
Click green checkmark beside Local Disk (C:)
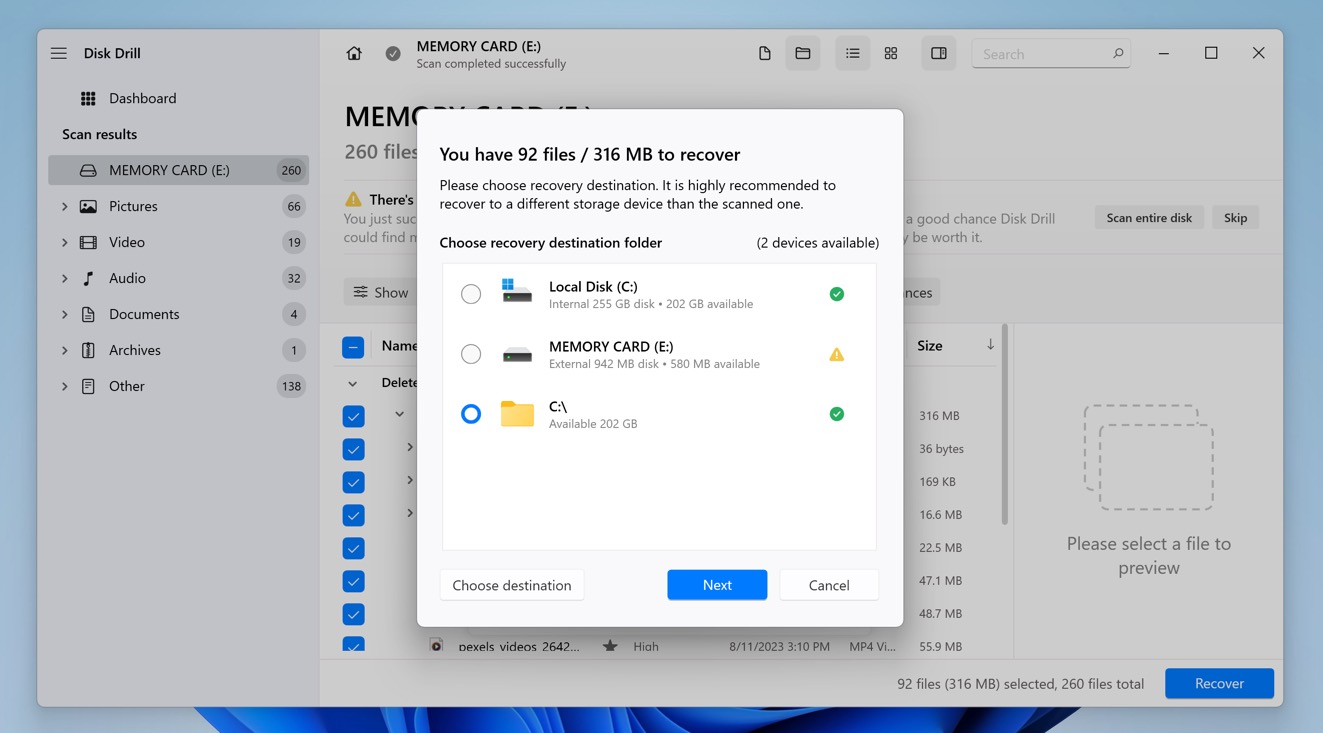tap(837, 294)
